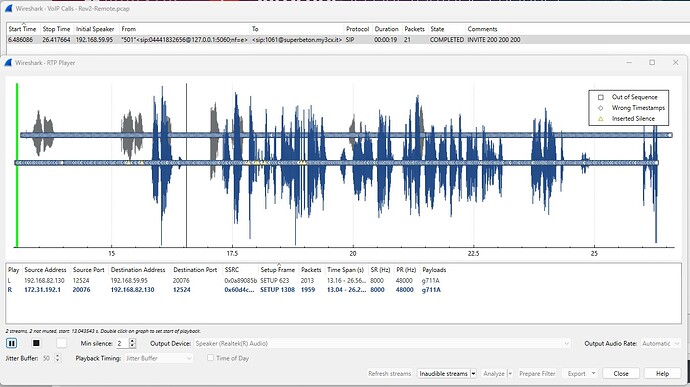The image size is (690, 387).
Task: Click the Inaudible streams button
Action: pyautogui.click(x=443, y=373)
